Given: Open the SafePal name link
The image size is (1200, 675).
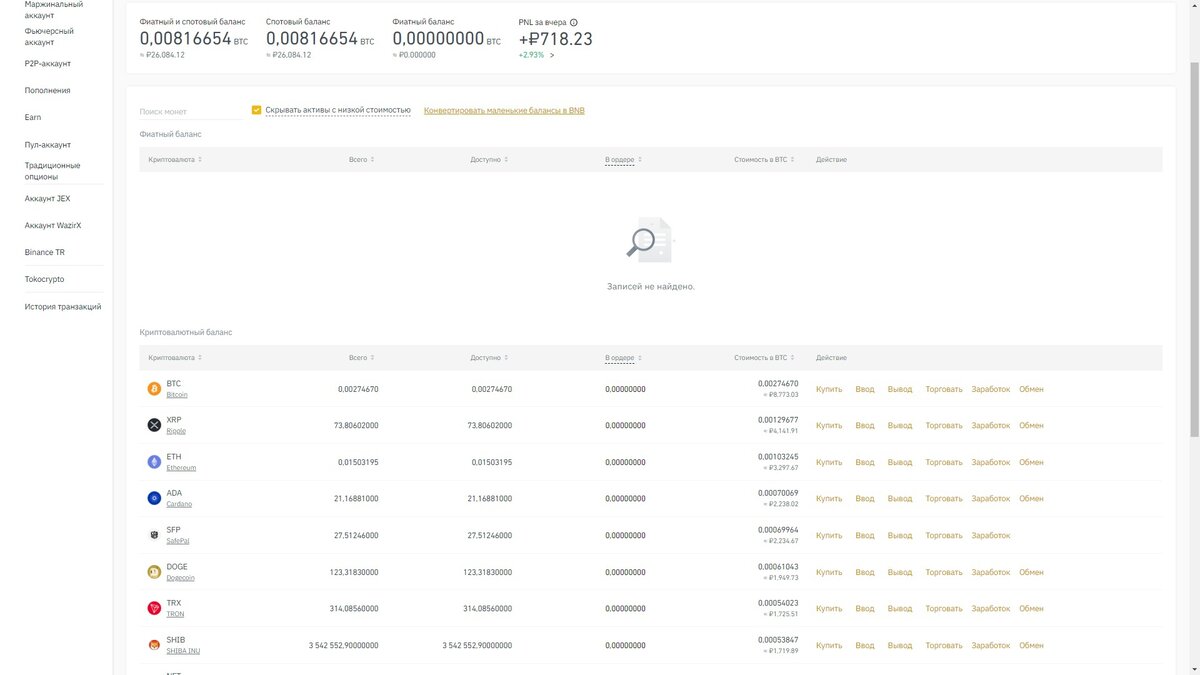Looking at the screenshot, I should point(177,541).
